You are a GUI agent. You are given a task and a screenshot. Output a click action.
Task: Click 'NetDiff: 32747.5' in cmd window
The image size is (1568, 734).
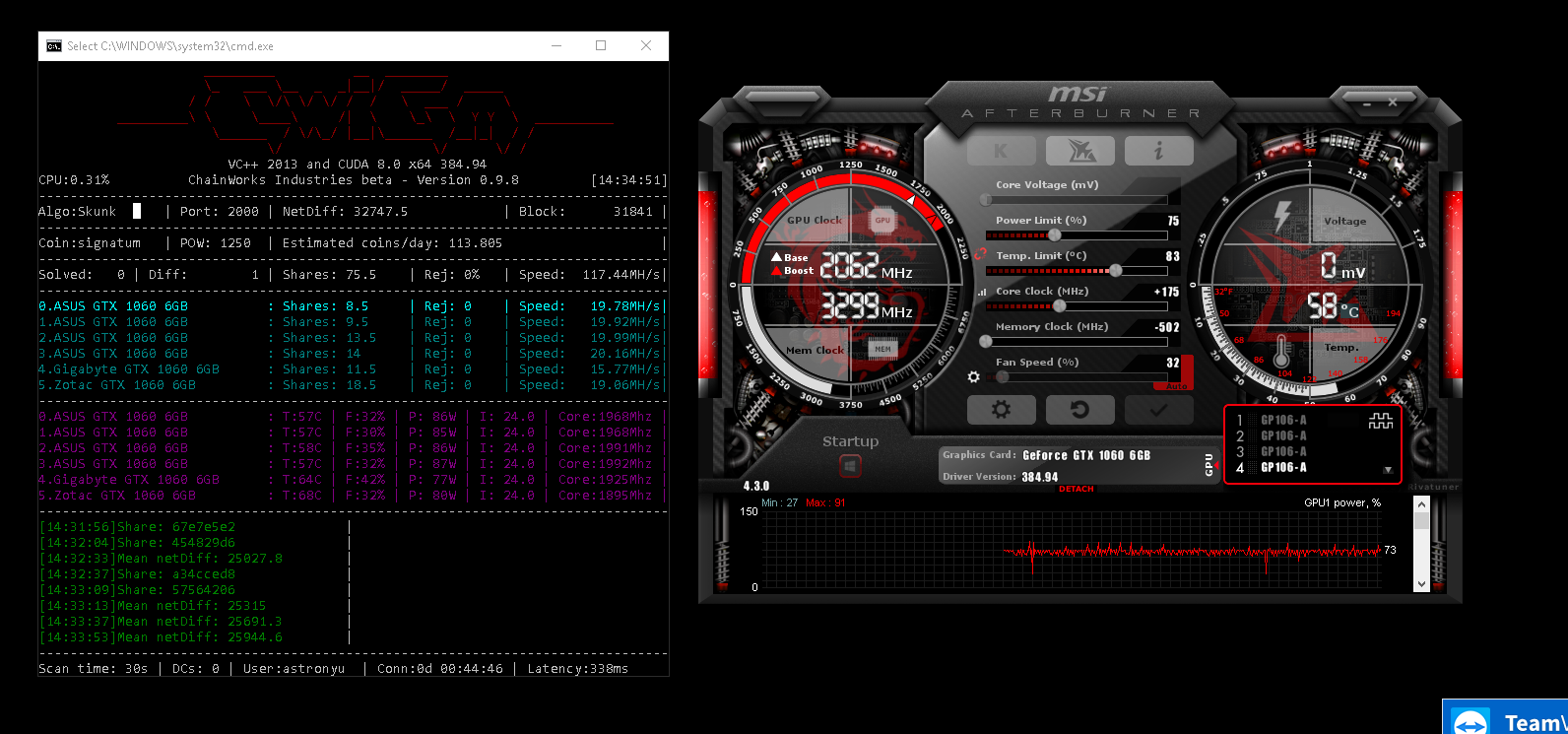(x=345, y=211)
